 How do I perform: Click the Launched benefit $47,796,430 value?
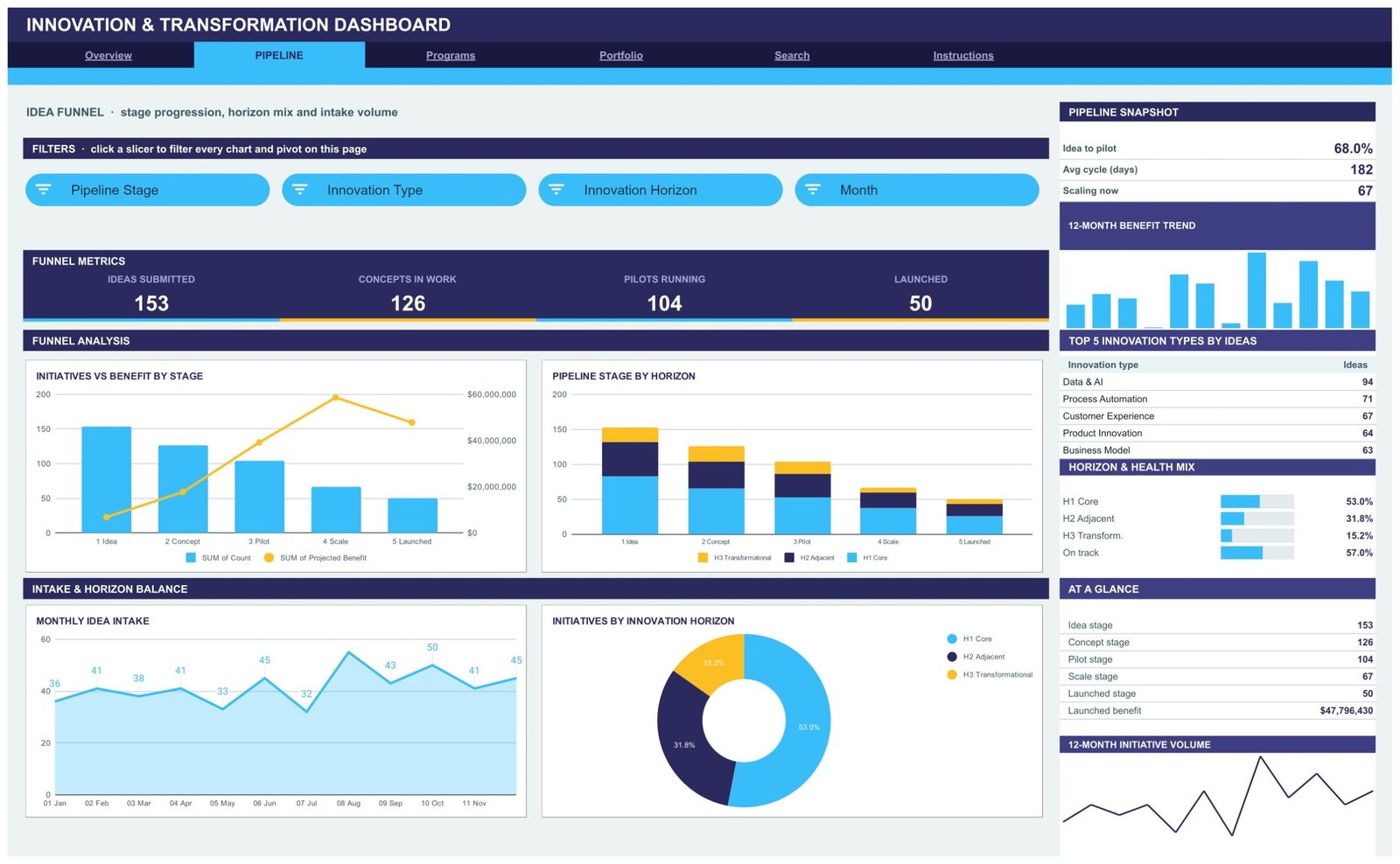click(x=1346, y=711)
